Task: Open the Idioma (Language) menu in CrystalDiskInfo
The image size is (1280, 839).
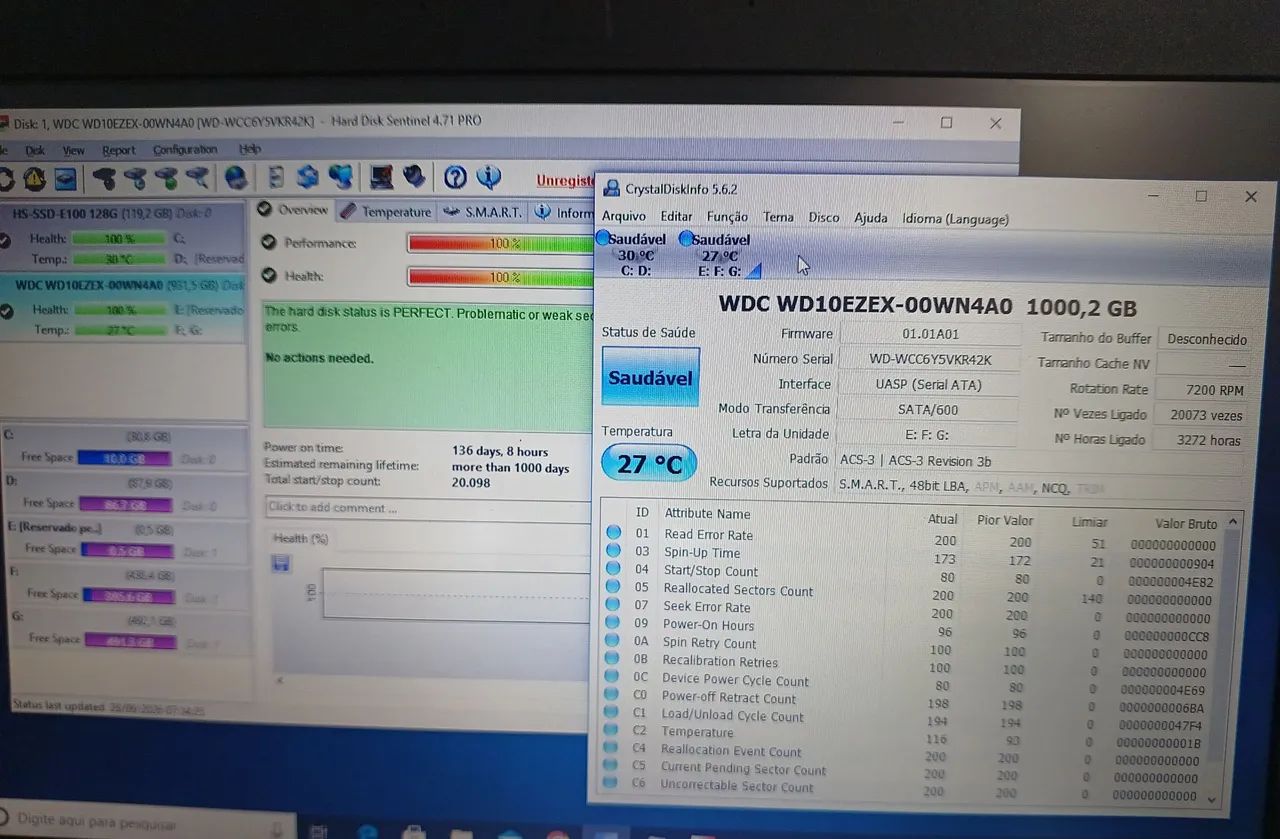Action: [955, 219]
